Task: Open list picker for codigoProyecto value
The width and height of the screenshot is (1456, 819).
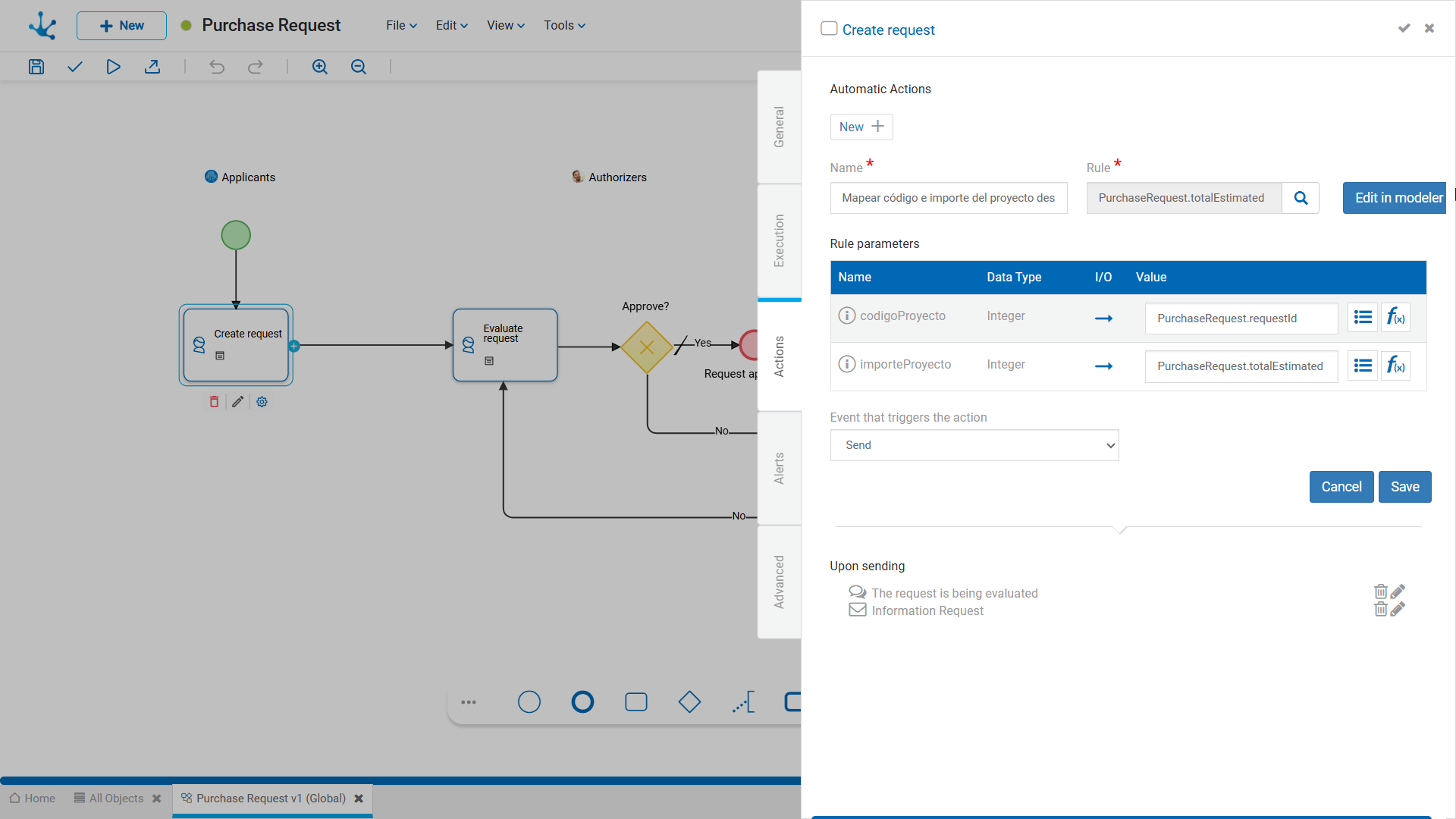Action: coord(1363,318)
